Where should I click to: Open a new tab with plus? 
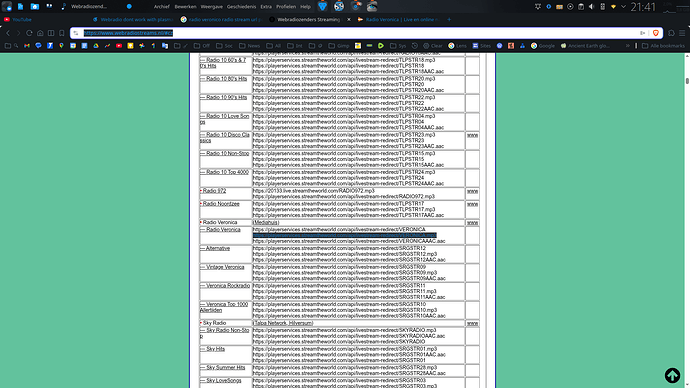449,19
